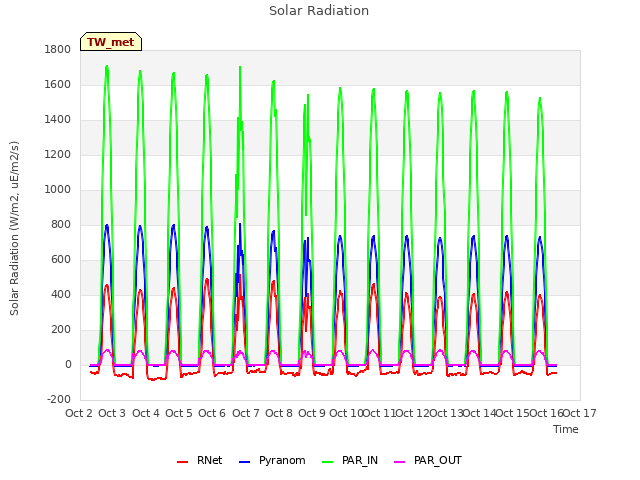Click the 1200 y-axis tick label
The width and height of the screenshot is (640, 480).
[x=58, y=155]
